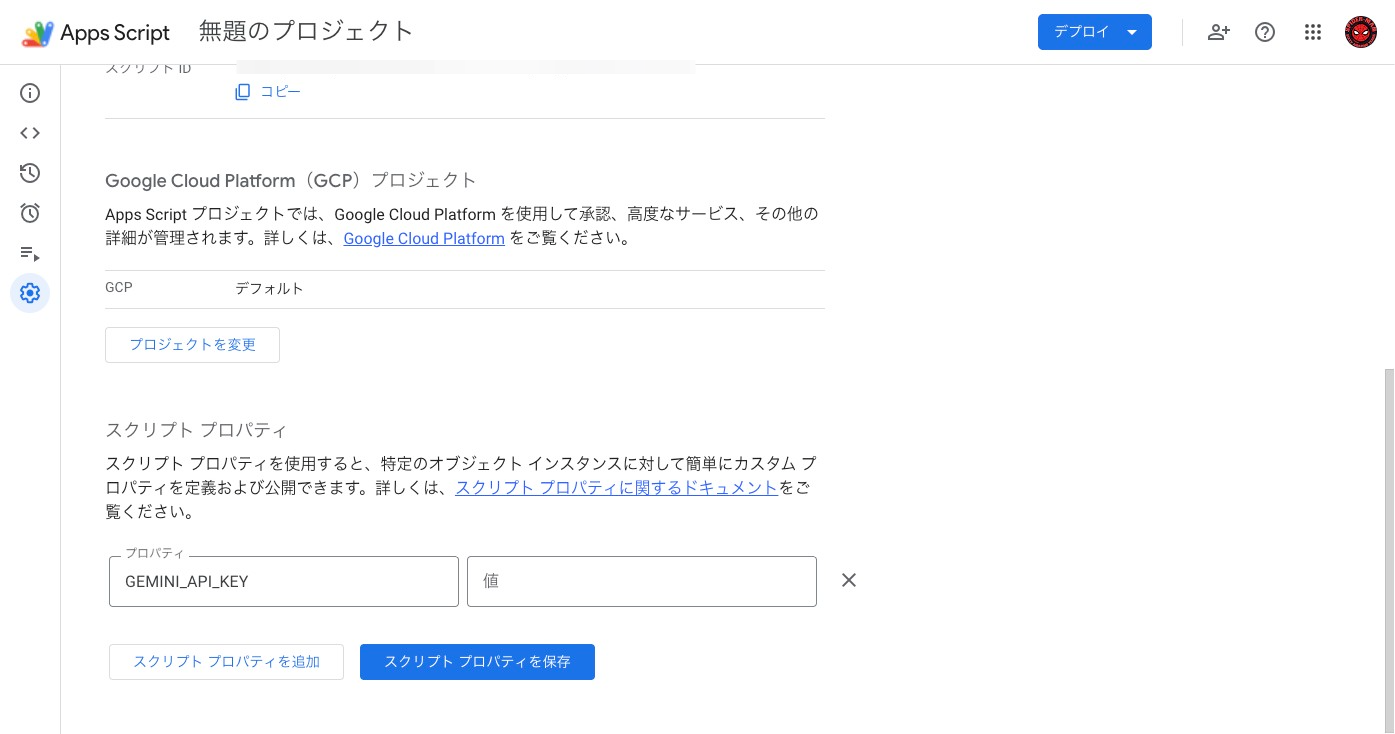1395x734 pixels.
Task: Copy the script ID with コピー icon
Action: click(268, 92)
